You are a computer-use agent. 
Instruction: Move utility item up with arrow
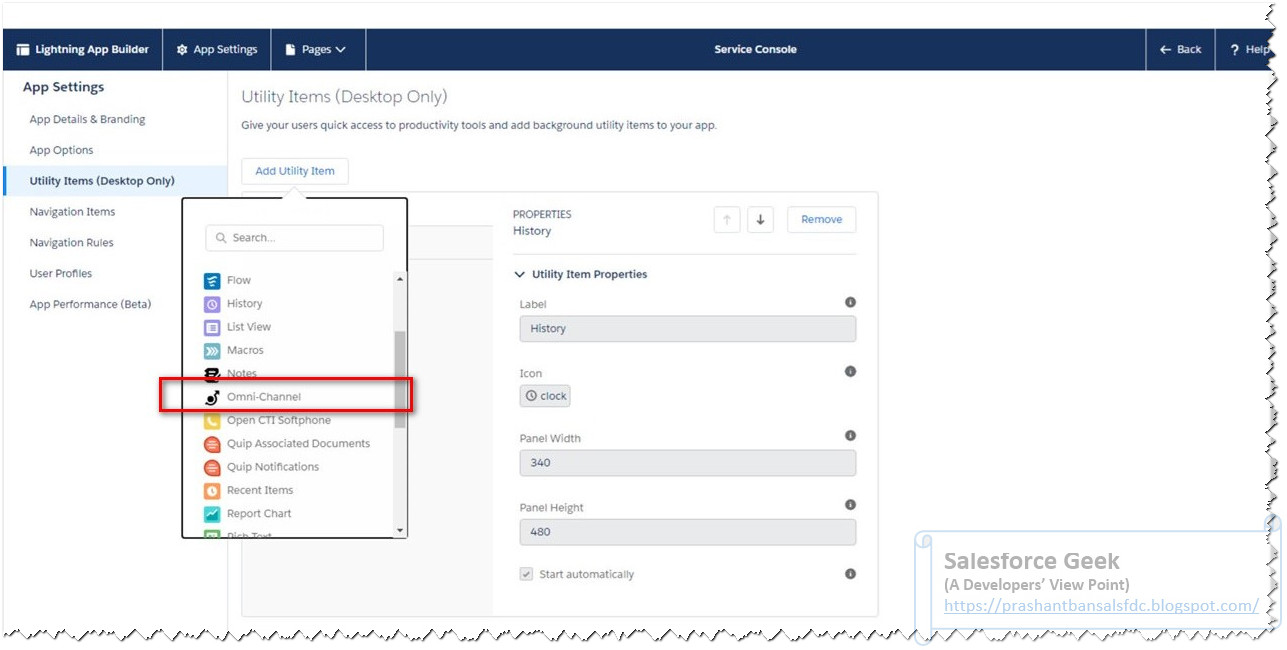click(727, 220)
